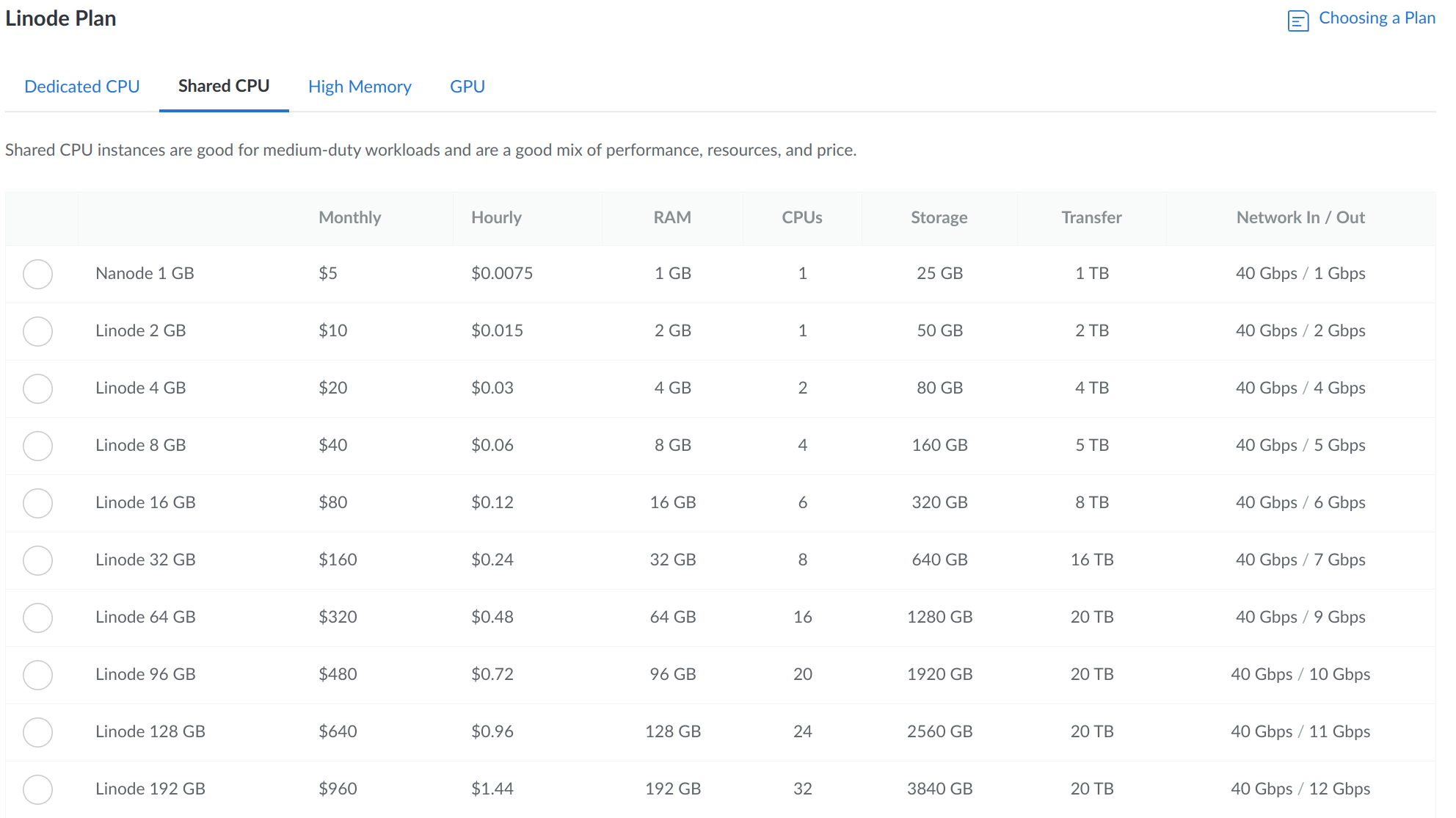
Task: Switch to the GPU tab
Action: coord(467,87)
